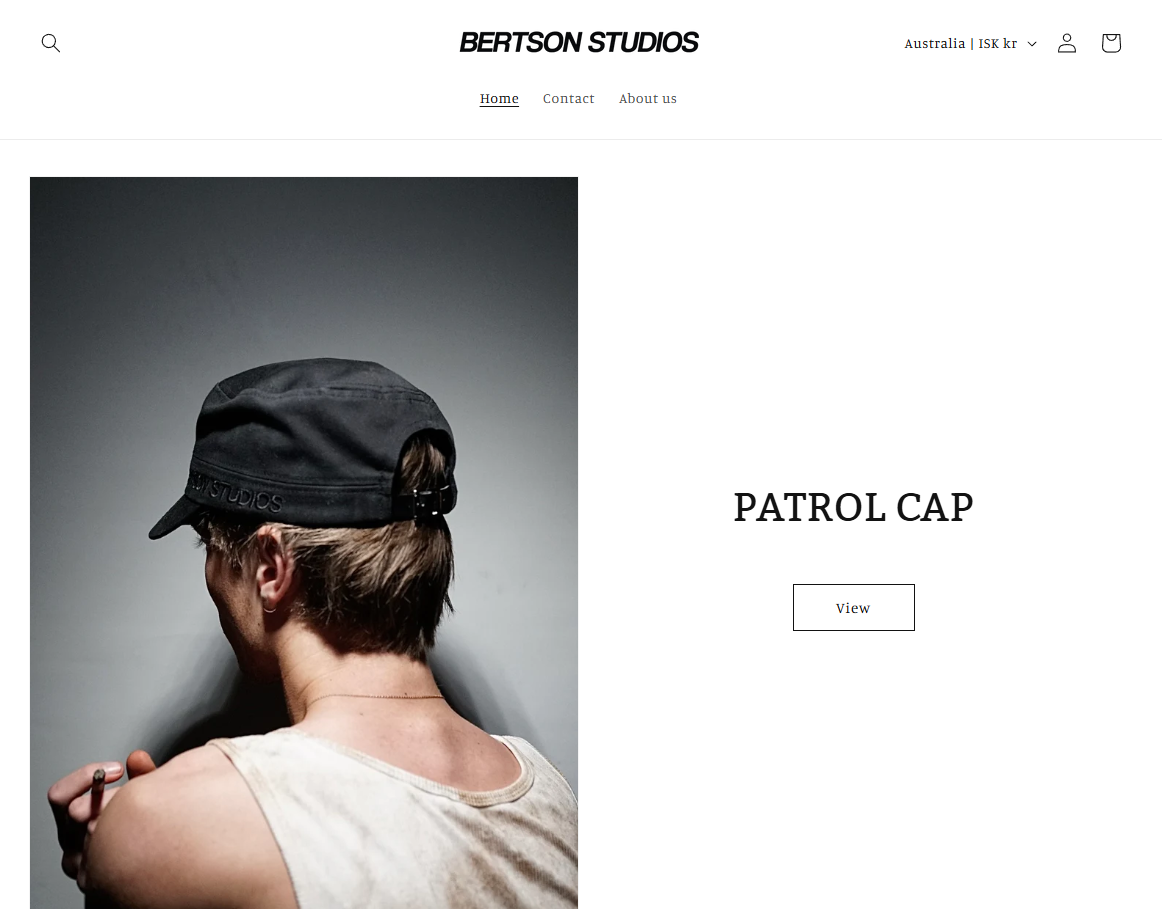This screenshot has width=1162, height=909.
Task: Expand the Australia | ISK kr selector
Action: [970, 44]
